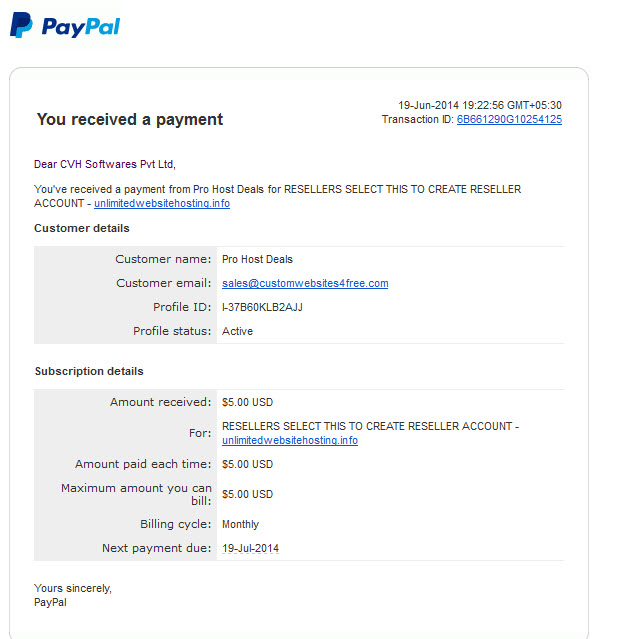Click the Dear CVH Softwares Pvt Ltd greeting
The width and height of the screenshot is (618, 639).
(105, 164)
